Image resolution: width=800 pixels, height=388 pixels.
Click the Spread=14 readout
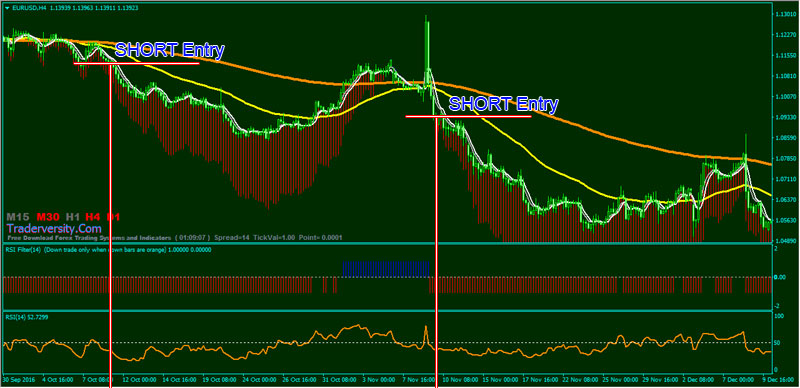(232, 238)
